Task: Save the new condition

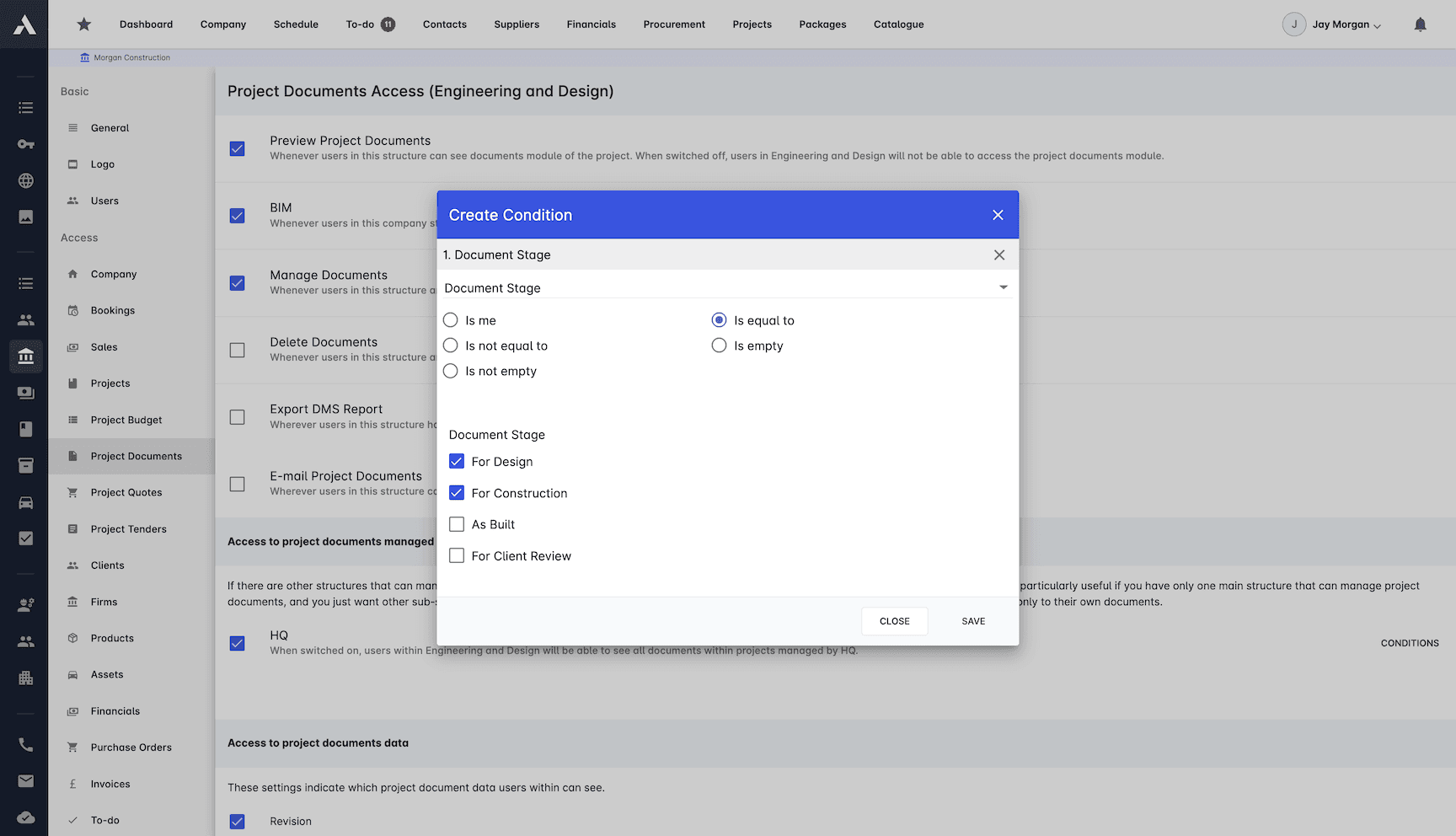Action: tap(973, 621)
